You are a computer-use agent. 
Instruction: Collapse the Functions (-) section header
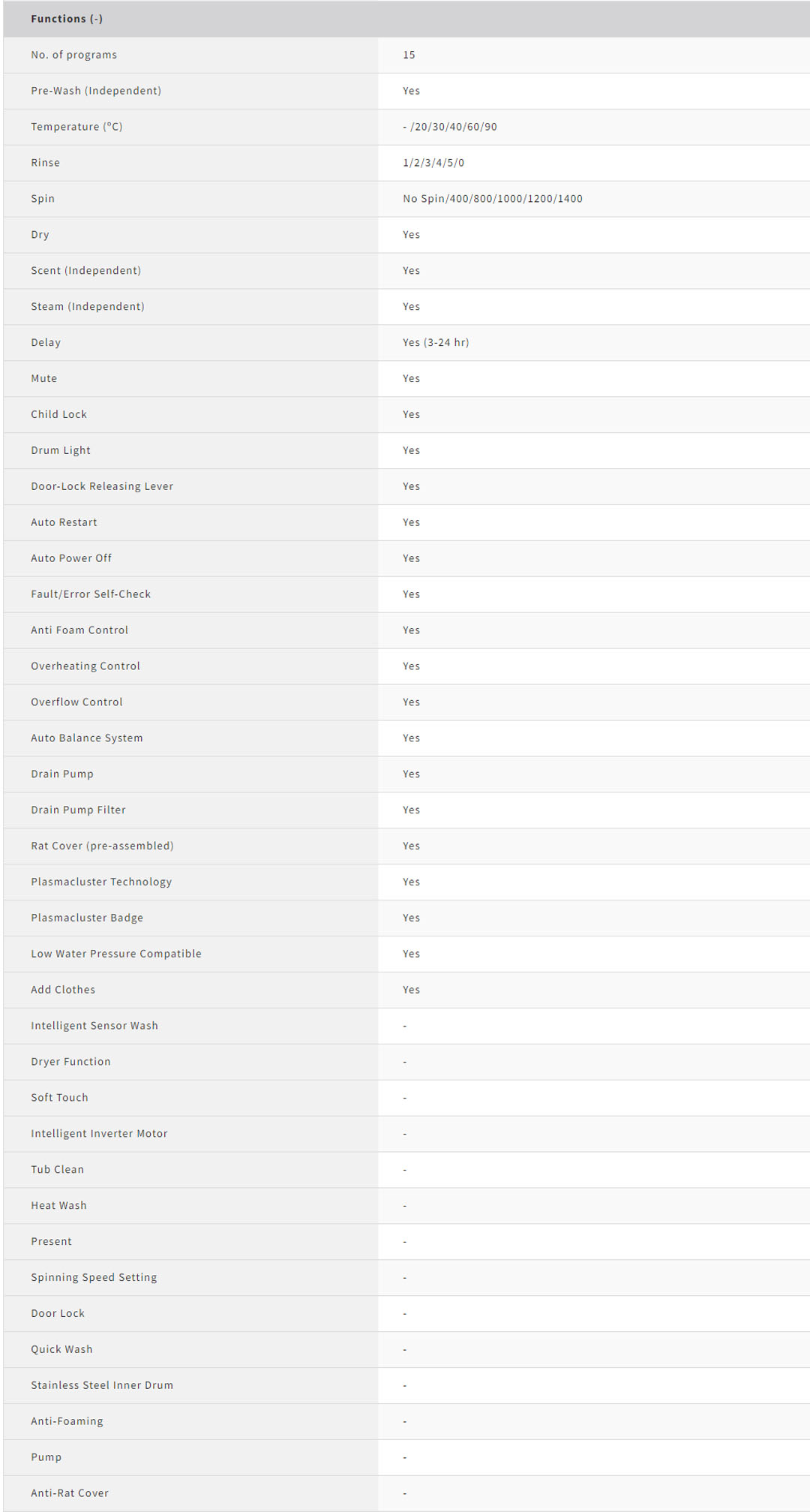67,19
